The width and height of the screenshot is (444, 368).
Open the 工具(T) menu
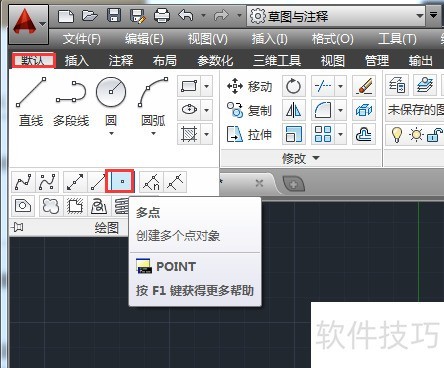point(397,39)
